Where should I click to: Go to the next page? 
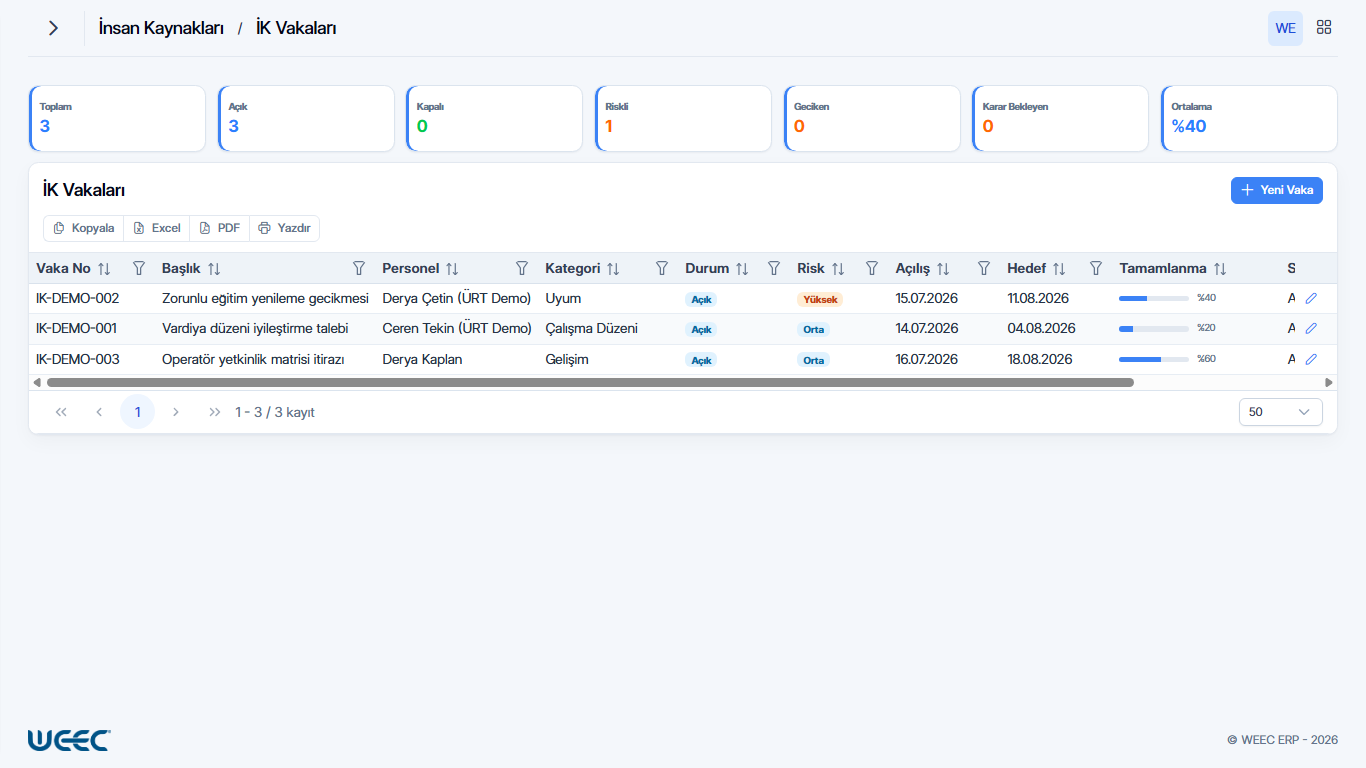click(176, 412)
